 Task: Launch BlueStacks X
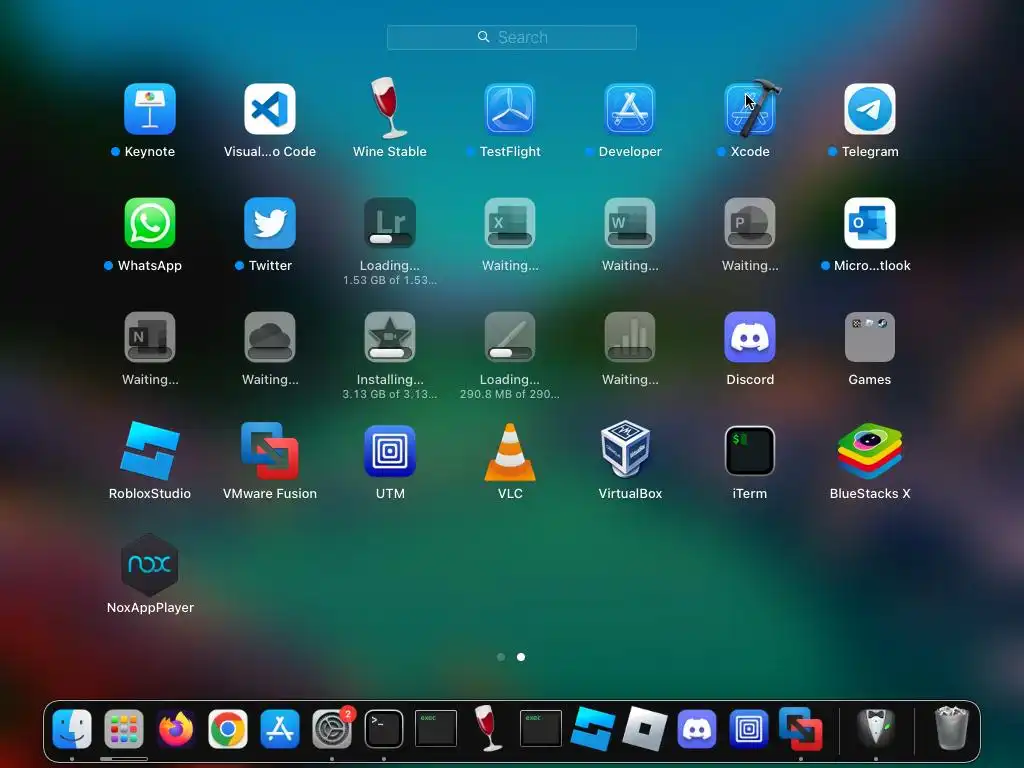870,451
